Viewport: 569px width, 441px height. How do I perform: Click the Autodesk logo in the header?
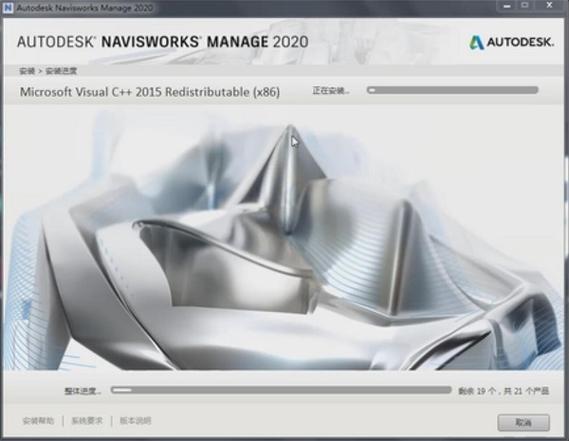point(512,42)
